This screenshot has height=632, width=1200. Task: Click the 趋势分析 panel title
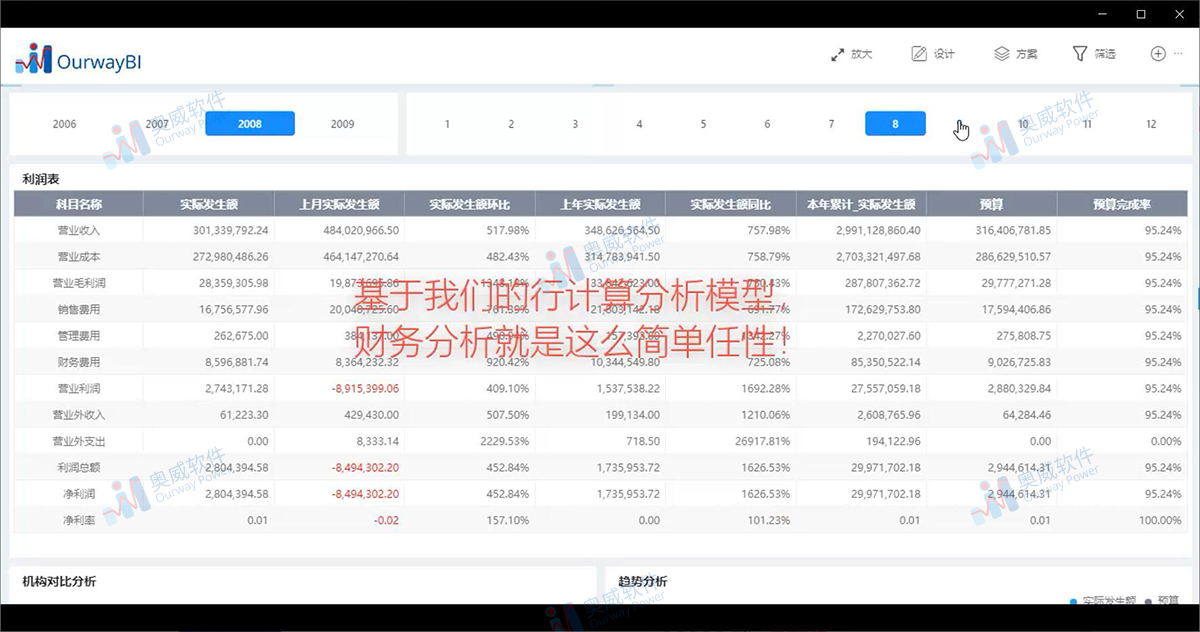click(x=643, y=581)
